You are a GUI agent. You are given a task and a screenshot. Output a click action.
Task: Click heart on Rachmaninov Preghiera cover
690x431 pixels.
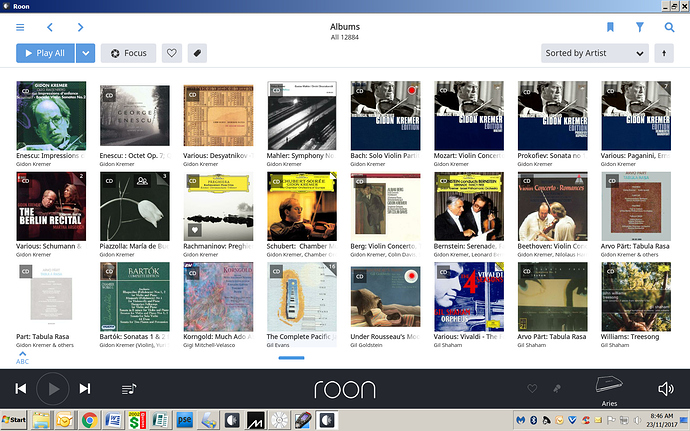point(195,229)
